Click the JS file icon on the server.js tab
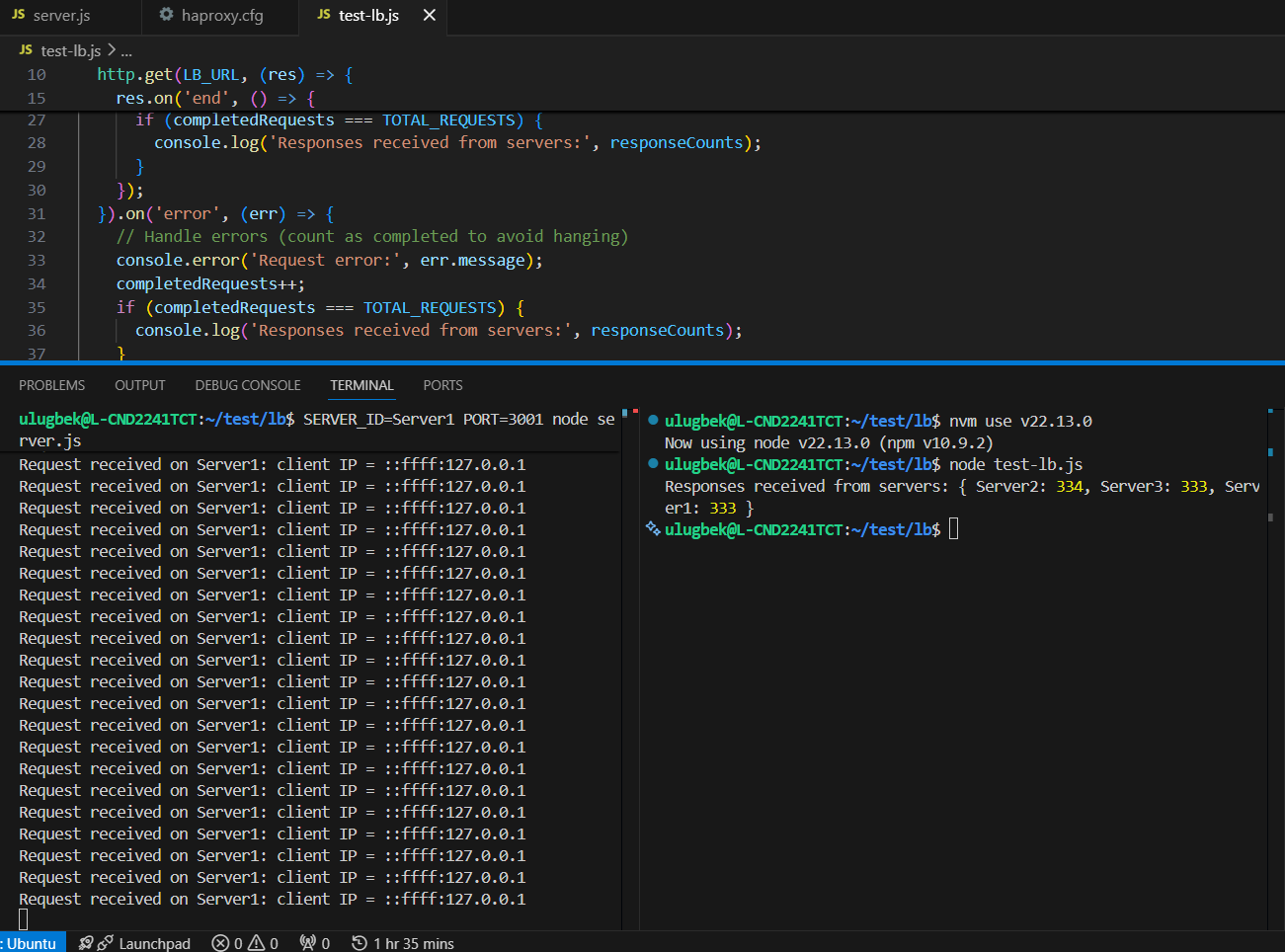1285x952 pixels. click(x=19, y=15)
